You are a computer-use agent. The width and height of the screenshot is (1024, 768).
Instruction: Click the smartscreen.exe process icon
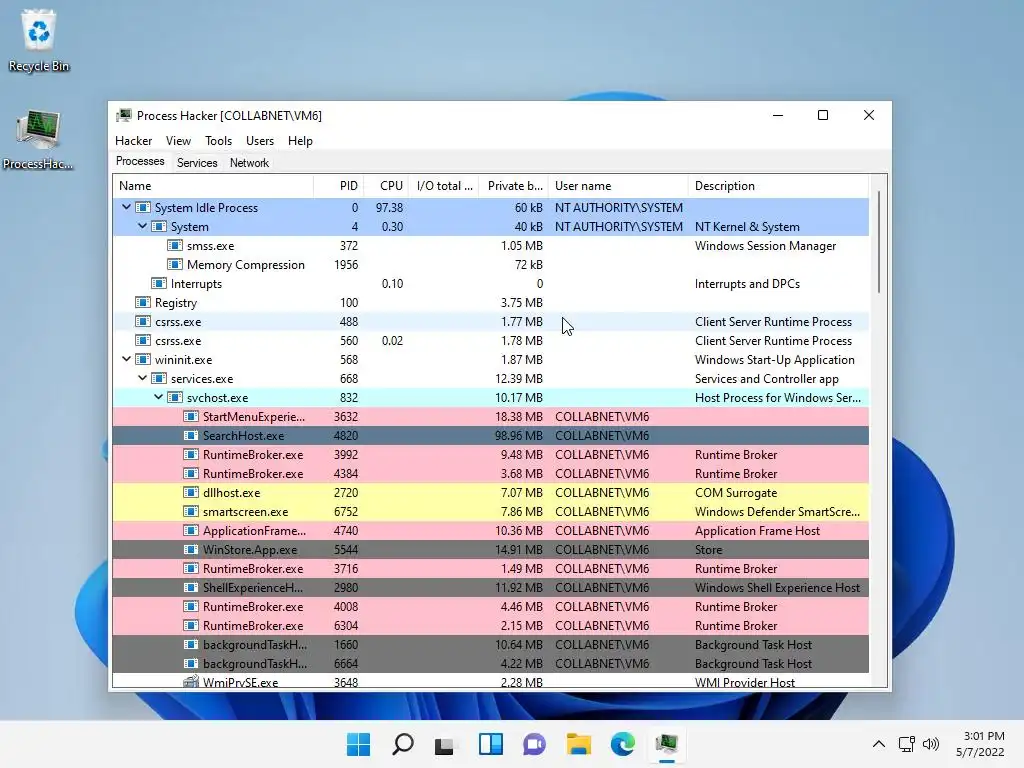(x=191, y=511)
